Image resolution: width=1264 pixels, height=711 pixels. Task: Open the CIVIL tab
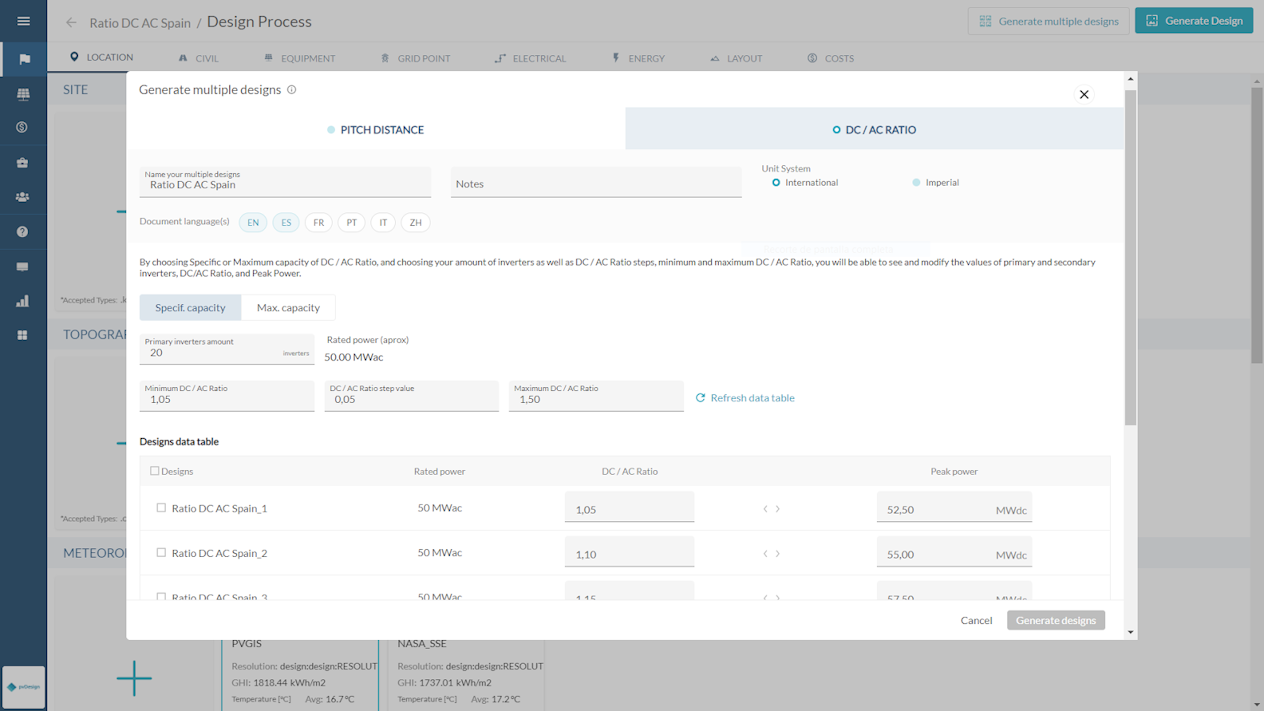tap(198, 58)
